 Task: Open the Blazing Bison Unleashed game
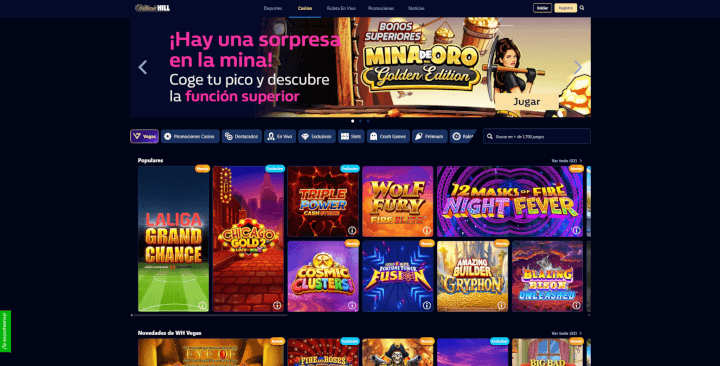click(x=547, y=276)
